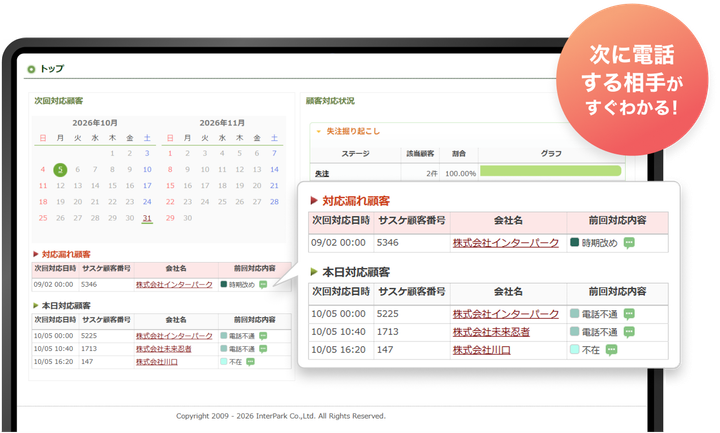
Task: Click 10/05 16:20 date cell in callout
Action: point(338,350)
